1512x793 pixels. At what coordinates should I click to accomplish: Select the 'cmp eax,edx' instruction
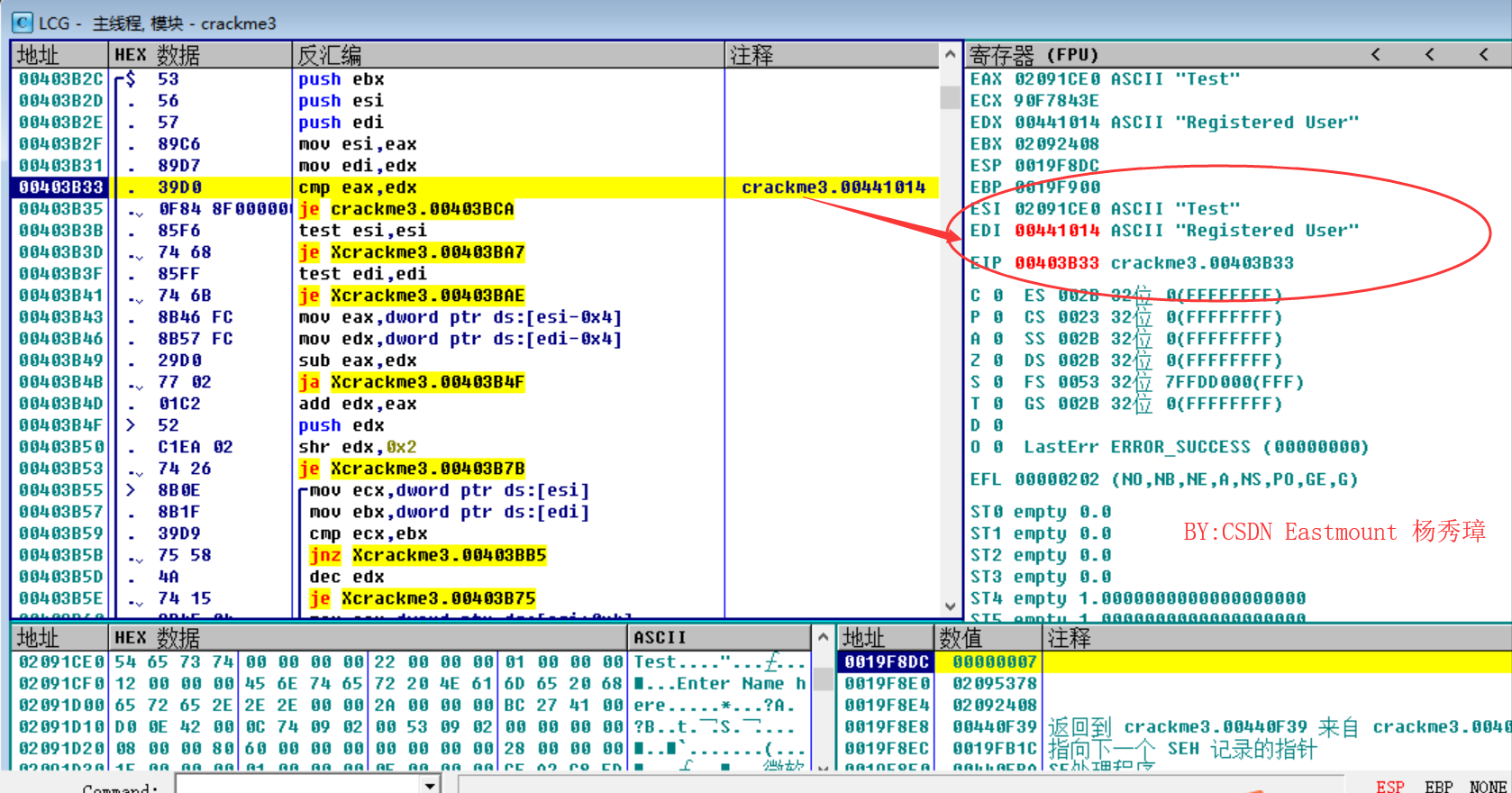[358, 187]
